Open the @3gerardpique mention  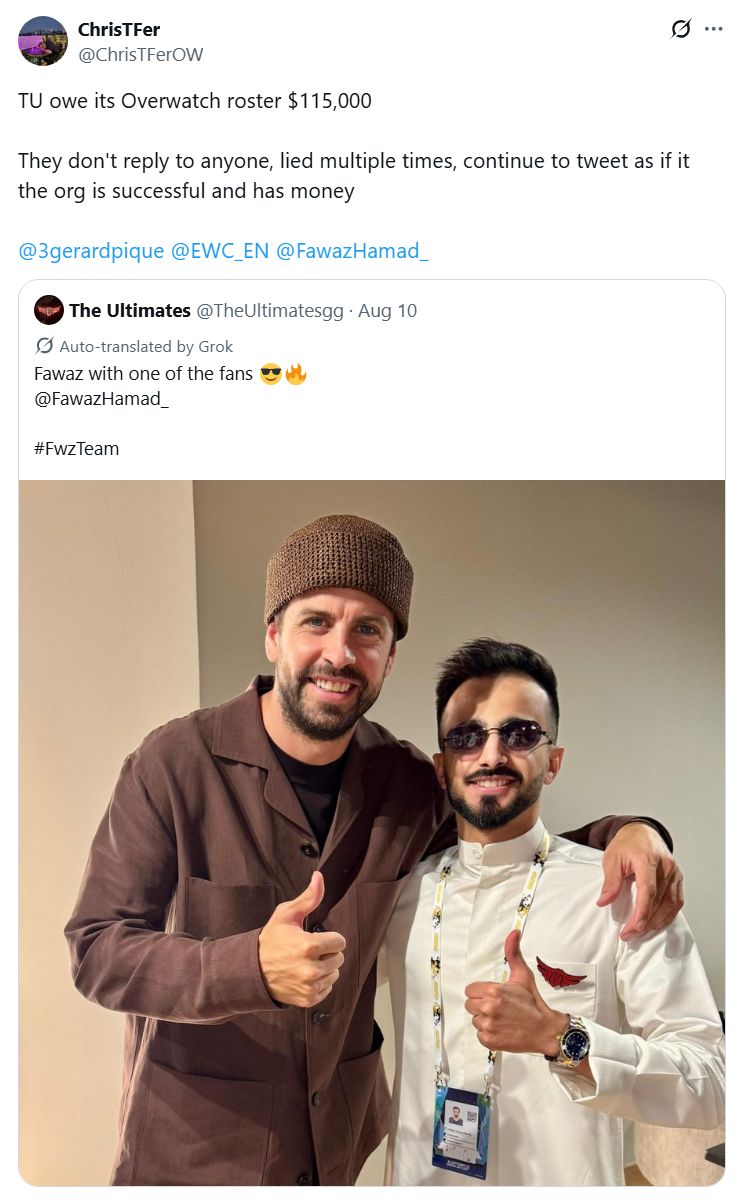[91, 250]
